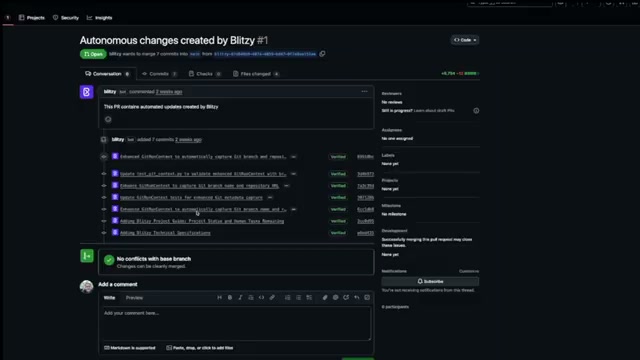Expand details of 'Git metadata capture' commit
The image size is (640, 360).
tap(270, 198)
